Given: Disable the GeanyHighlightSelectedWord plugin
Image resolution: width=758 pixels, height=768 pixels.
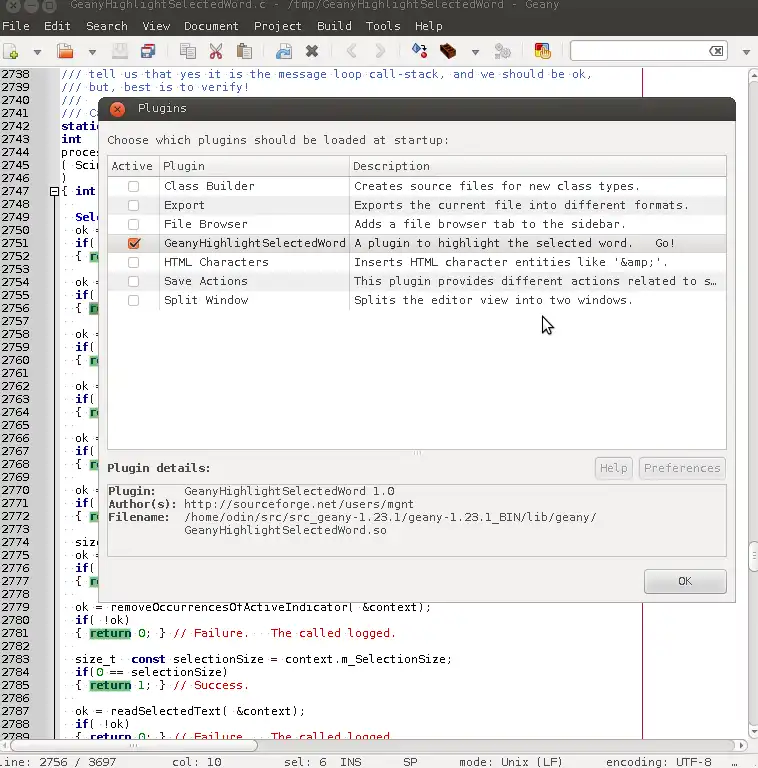Looking at the screenshot, I should pyautogui.click(x=133, y=243).
